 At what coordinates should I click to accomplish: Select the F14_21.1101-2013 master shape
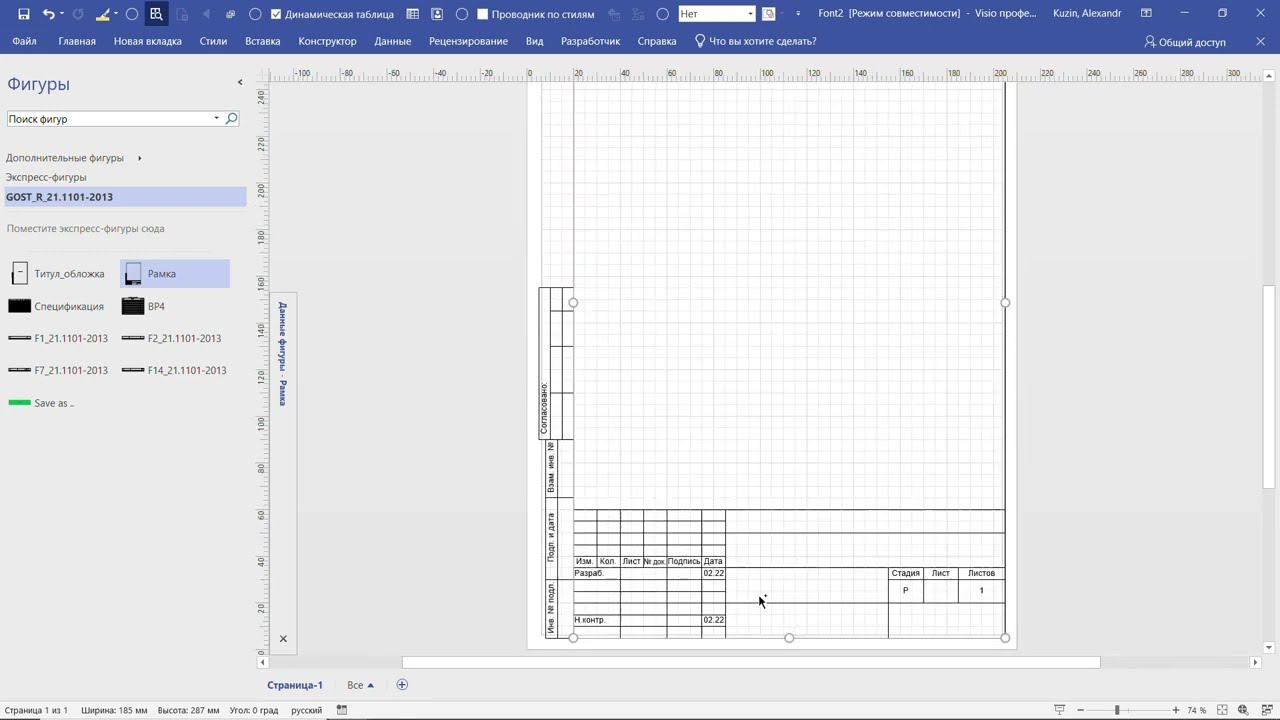(x=175, y=370)
